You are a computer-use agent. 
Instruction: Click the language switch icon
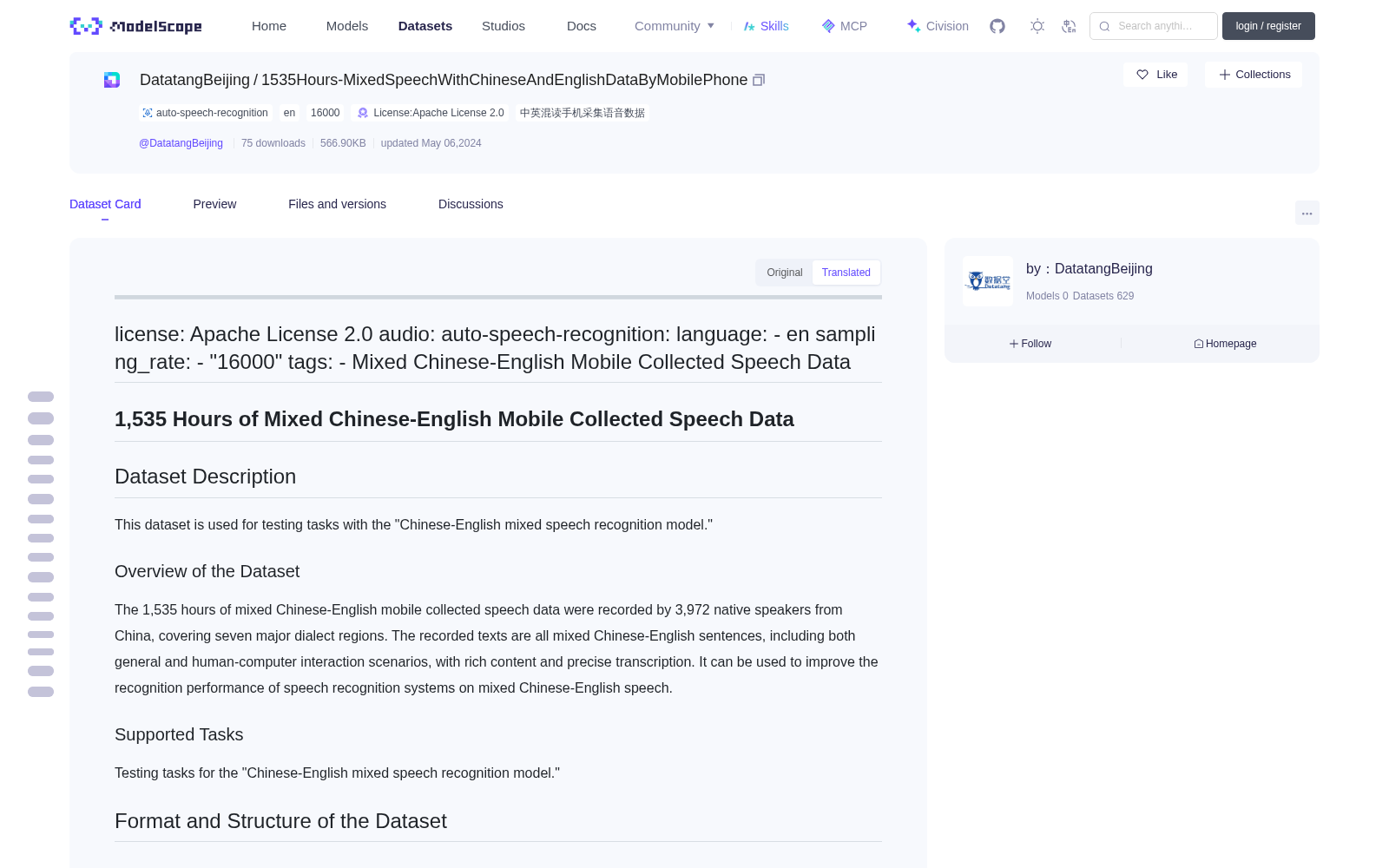tap(1069, 26)
